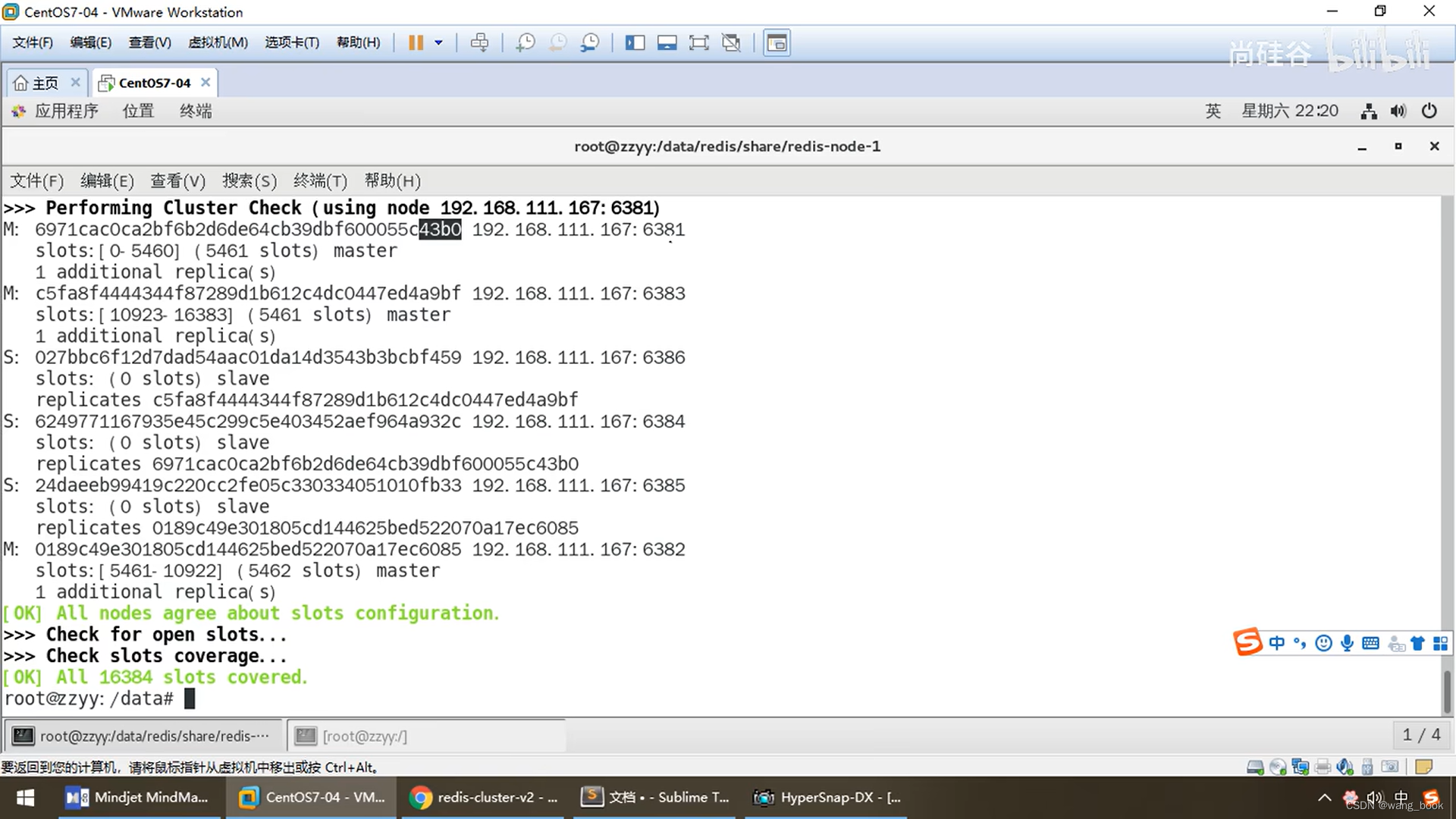
Task: Click the console view icon in the toolbar
Action: pos(777,42)
